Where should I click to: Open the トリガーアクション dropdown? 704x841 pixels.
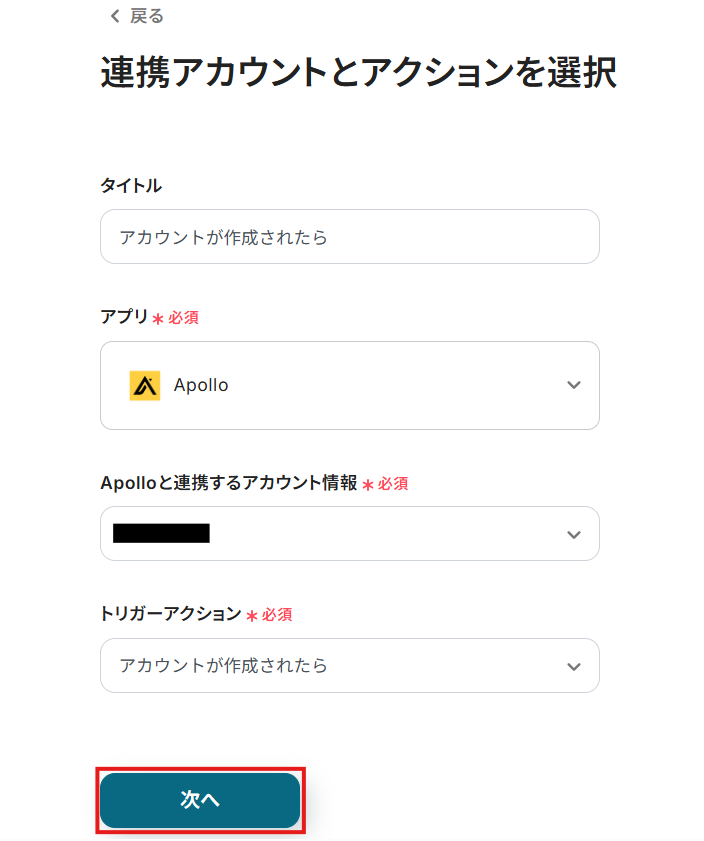click(x=350, y=666)
